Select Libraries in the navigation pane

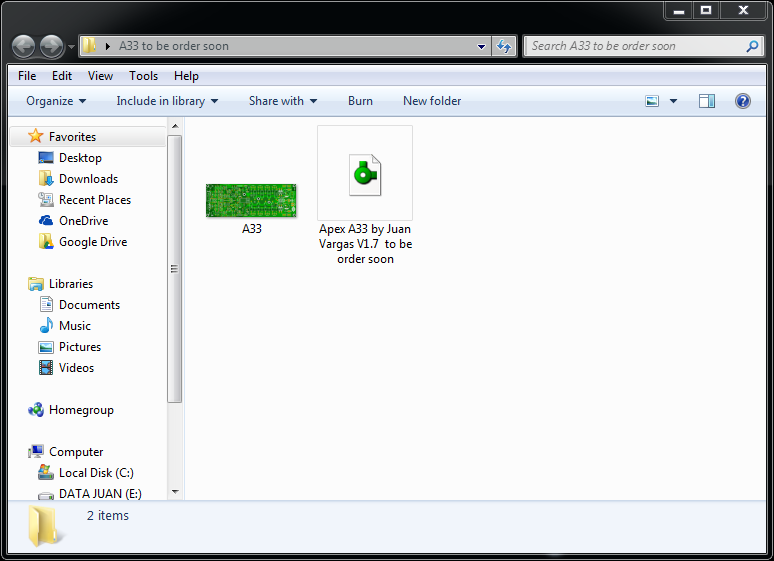[71, 284]
